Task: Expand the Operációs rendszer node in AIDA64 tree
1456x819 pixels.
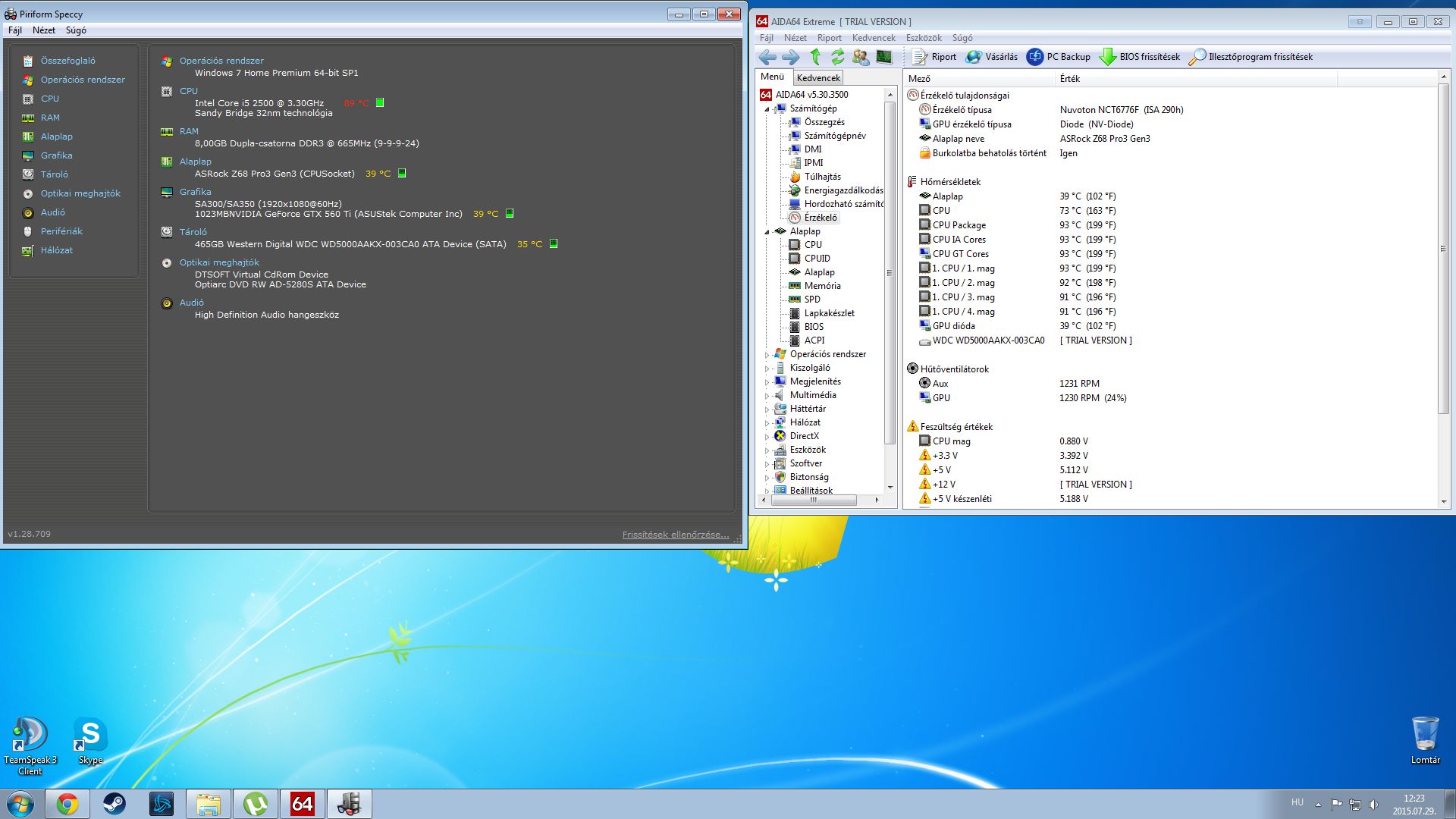Action: pyautogui.click(x=767, y=355)
